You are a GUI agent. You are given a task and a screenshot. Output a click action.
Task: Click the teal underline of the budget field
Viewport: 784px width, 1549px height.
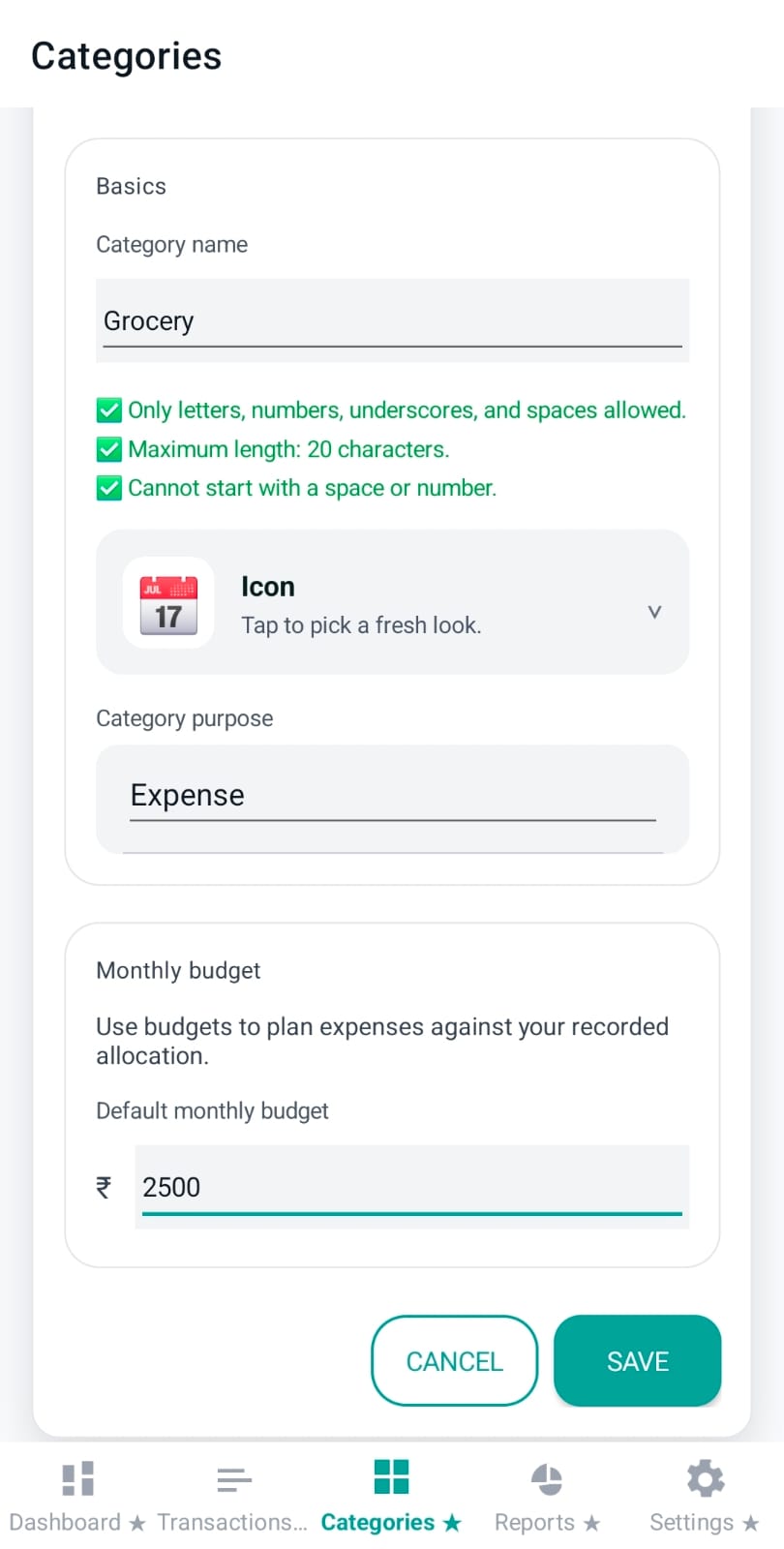pos(411,1213)
